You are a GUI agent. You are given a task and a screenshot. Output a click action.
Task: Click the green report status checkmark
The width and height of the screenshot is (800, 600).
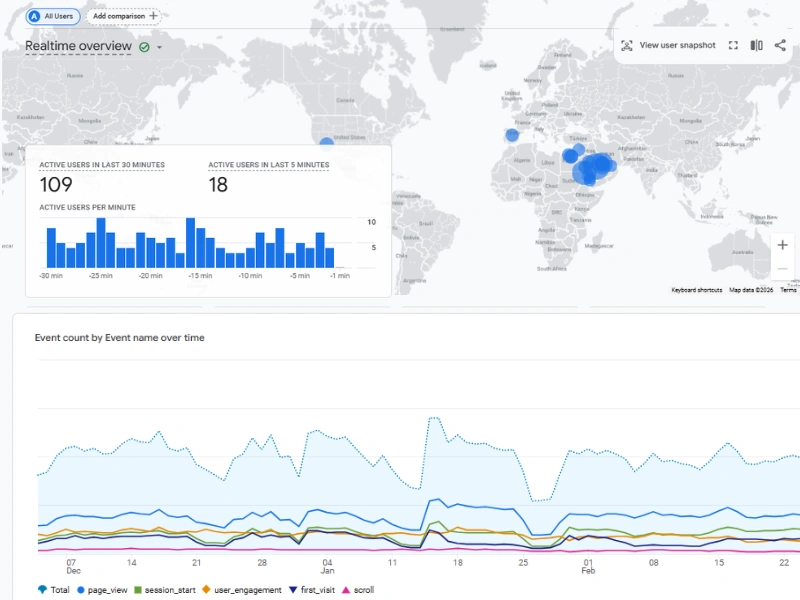(144, 47)
